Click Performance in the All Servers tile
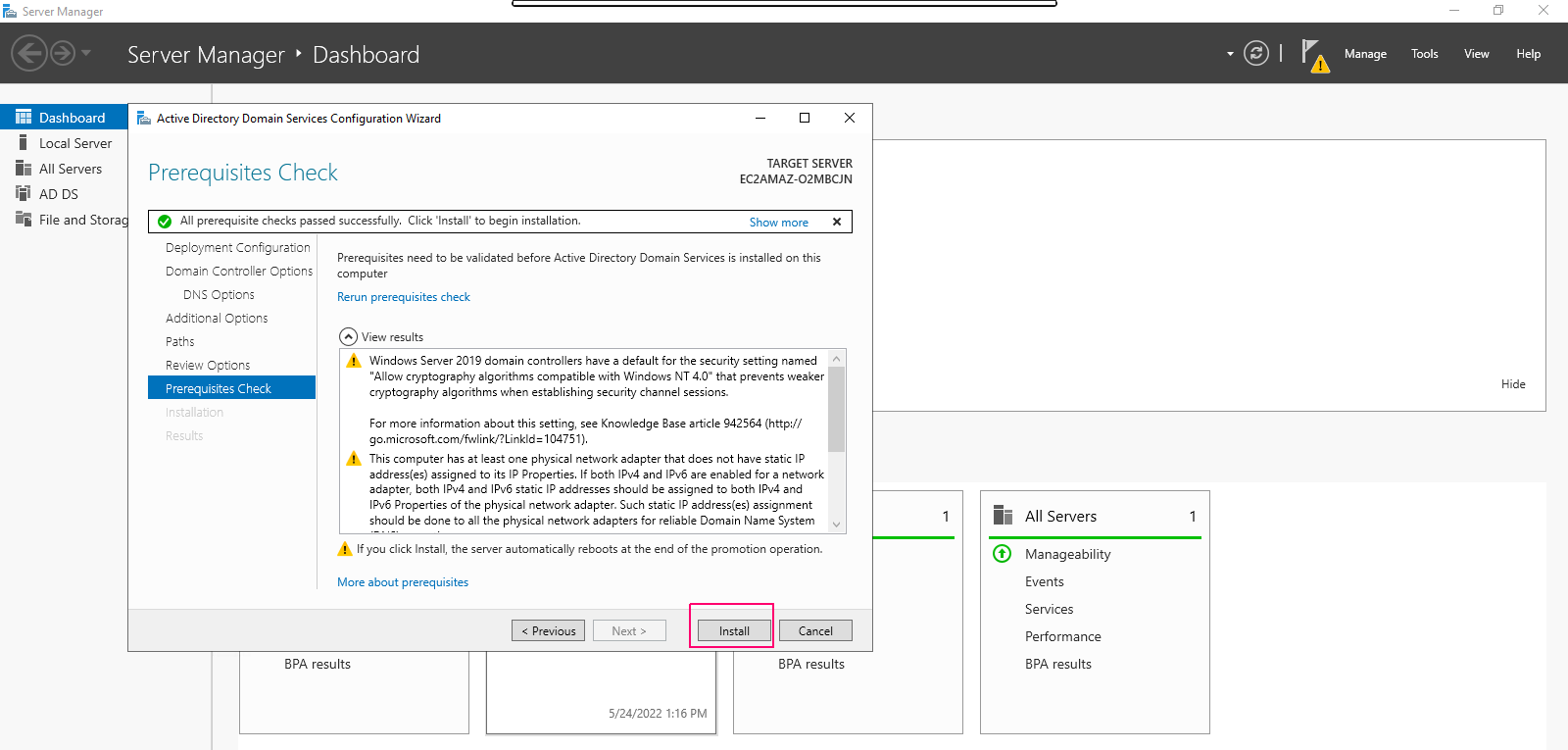Image resolution: width=1568 pixels, height=750 pixels. click(1063, 636)
